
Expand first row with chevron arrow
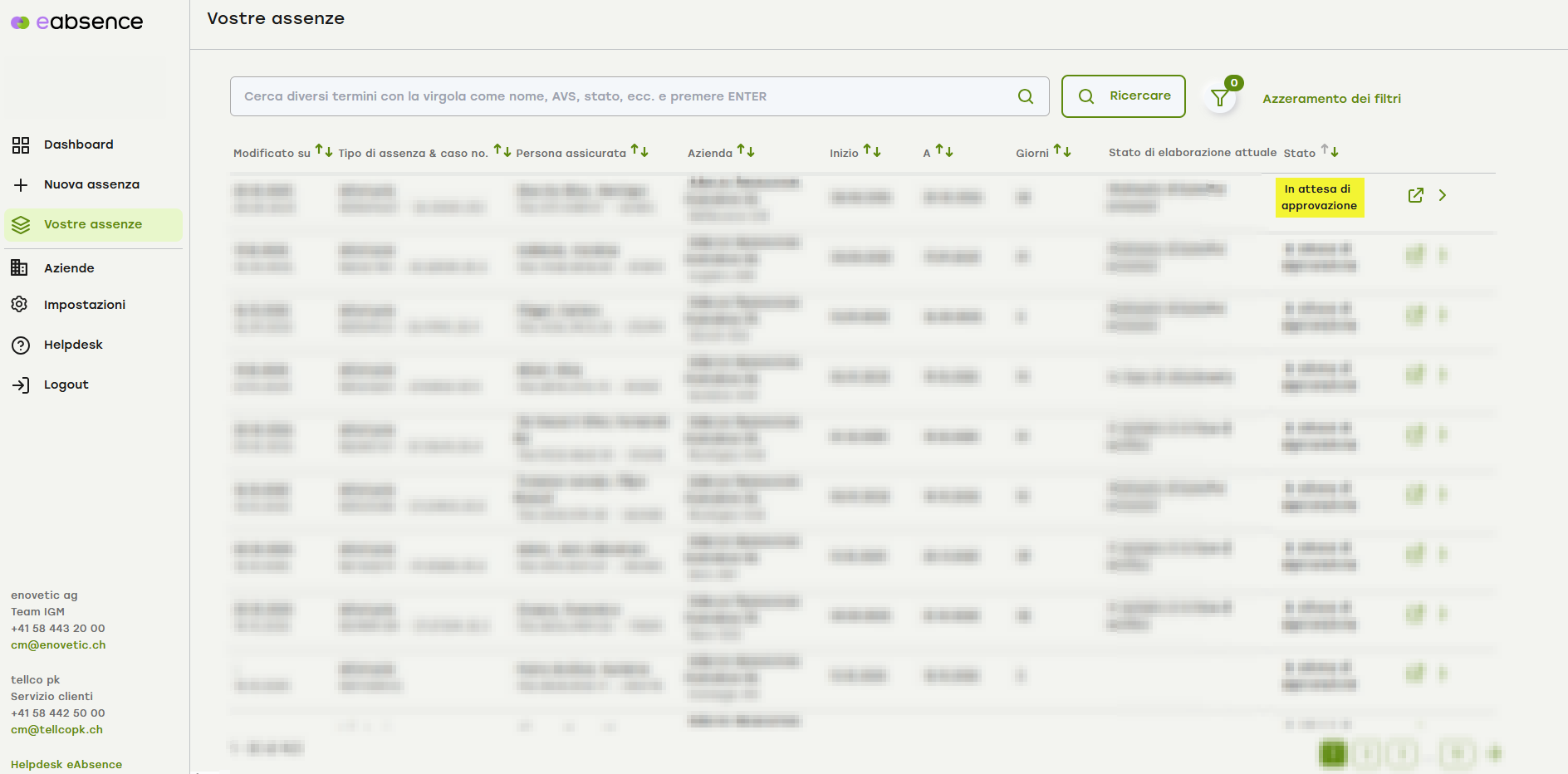click(1443, 195)
